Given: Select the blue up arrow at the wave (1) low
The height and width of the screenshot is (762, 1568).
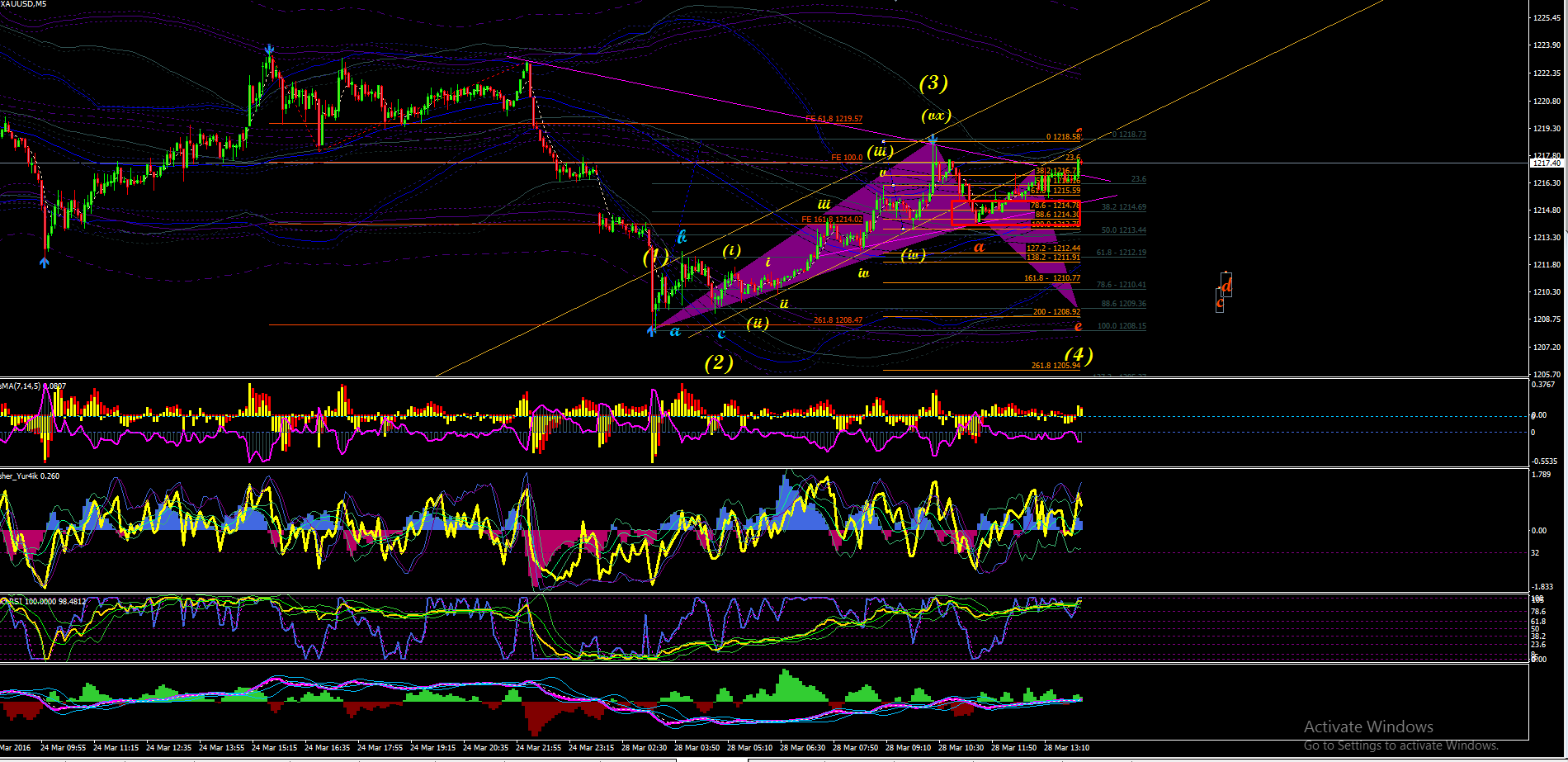Looking at the screenshot, I should point(651,331).
